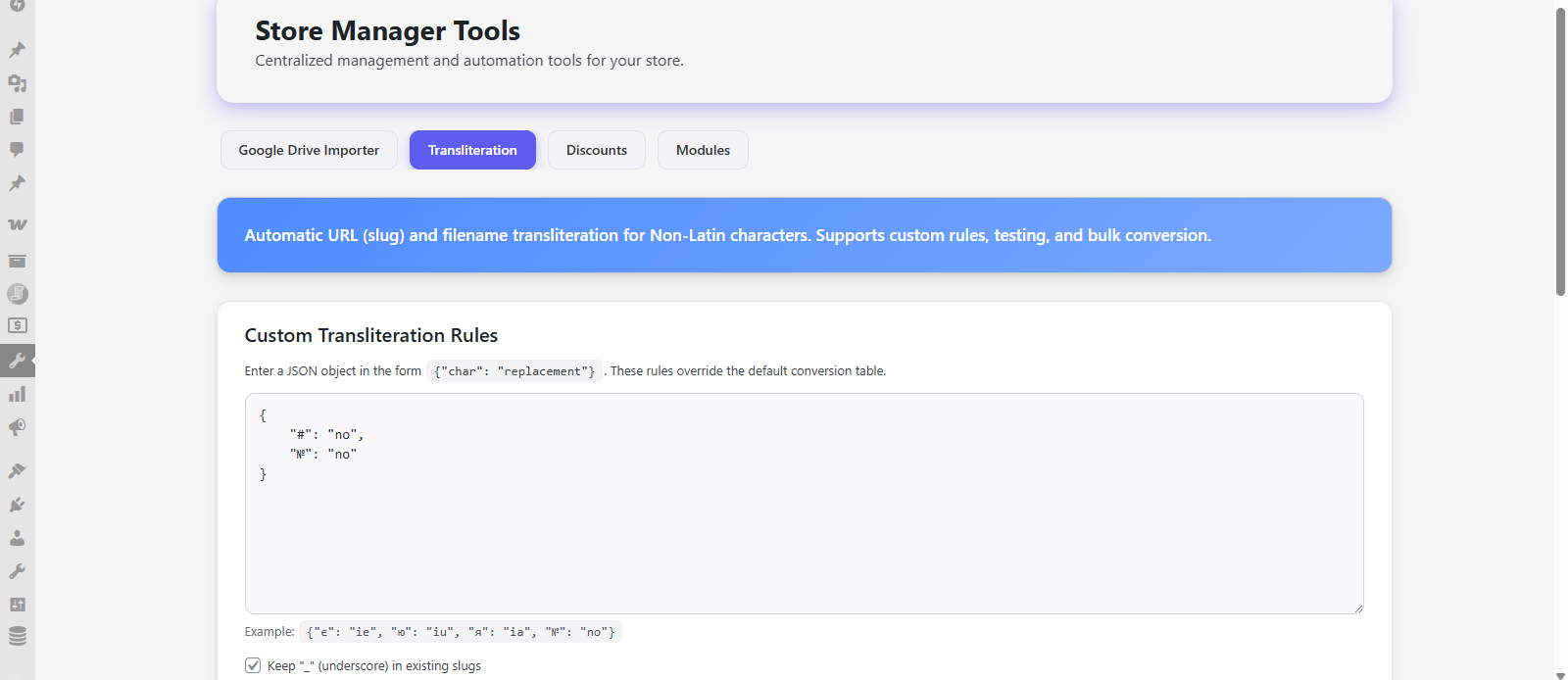Click the page's vertical scrollbar thumb

tap(1560, 152)
